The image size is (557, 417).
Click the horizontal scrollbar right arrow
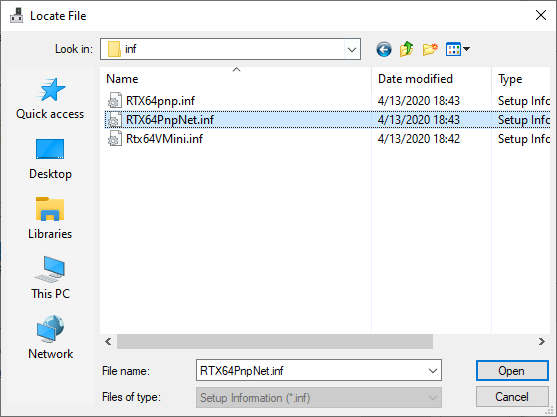point(541,342)
